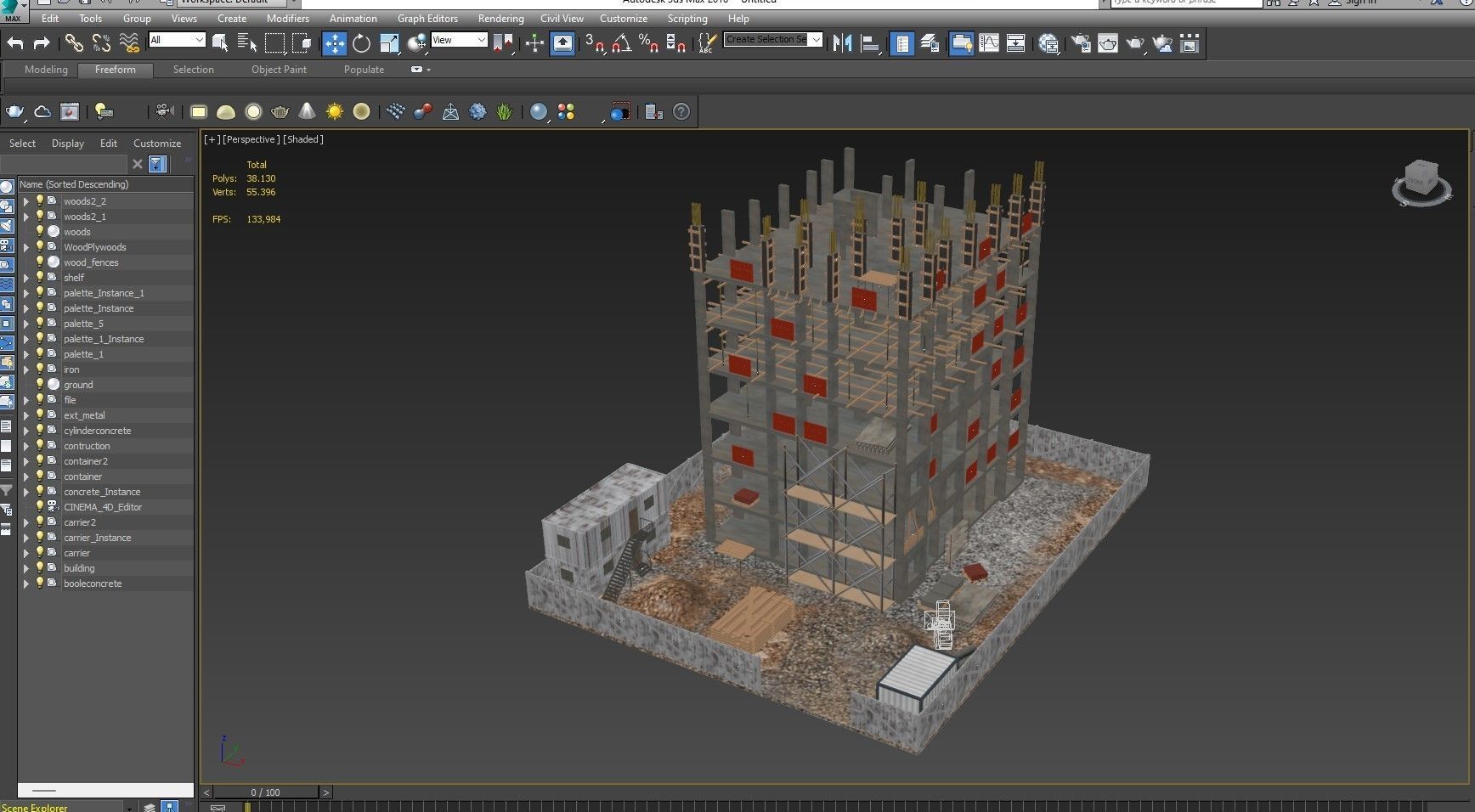Activate the Select and Rotate tool
The width and height of the screenshot is (1475, 812).
tap(362, 42)
